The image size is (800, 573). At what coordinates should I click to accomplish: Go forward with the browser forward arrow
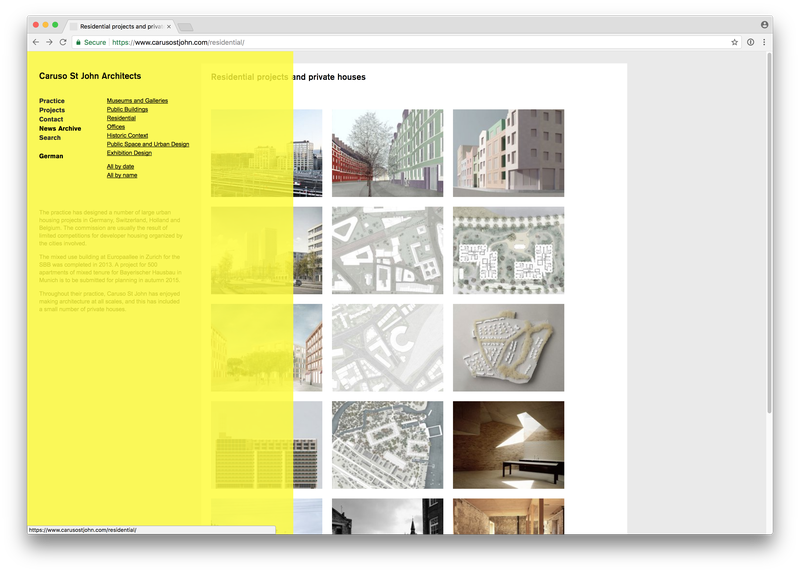(x=49, y=42)
